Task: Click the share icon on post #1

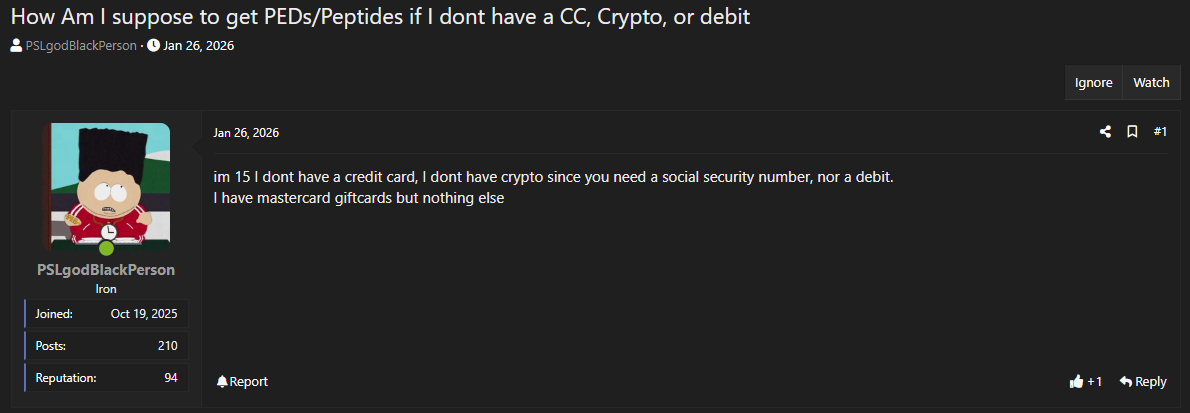Action: click(x=1105, y=132)
